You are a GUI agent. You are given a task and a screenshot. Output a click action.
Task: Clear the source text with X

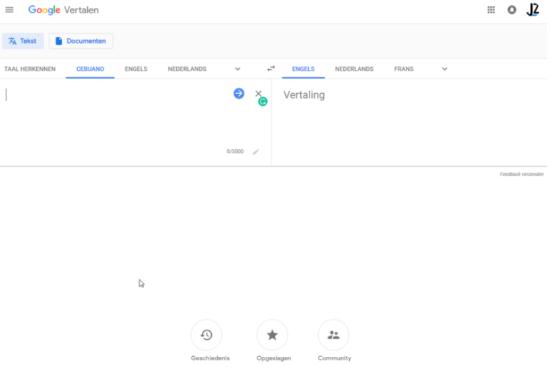coord(258,93)
